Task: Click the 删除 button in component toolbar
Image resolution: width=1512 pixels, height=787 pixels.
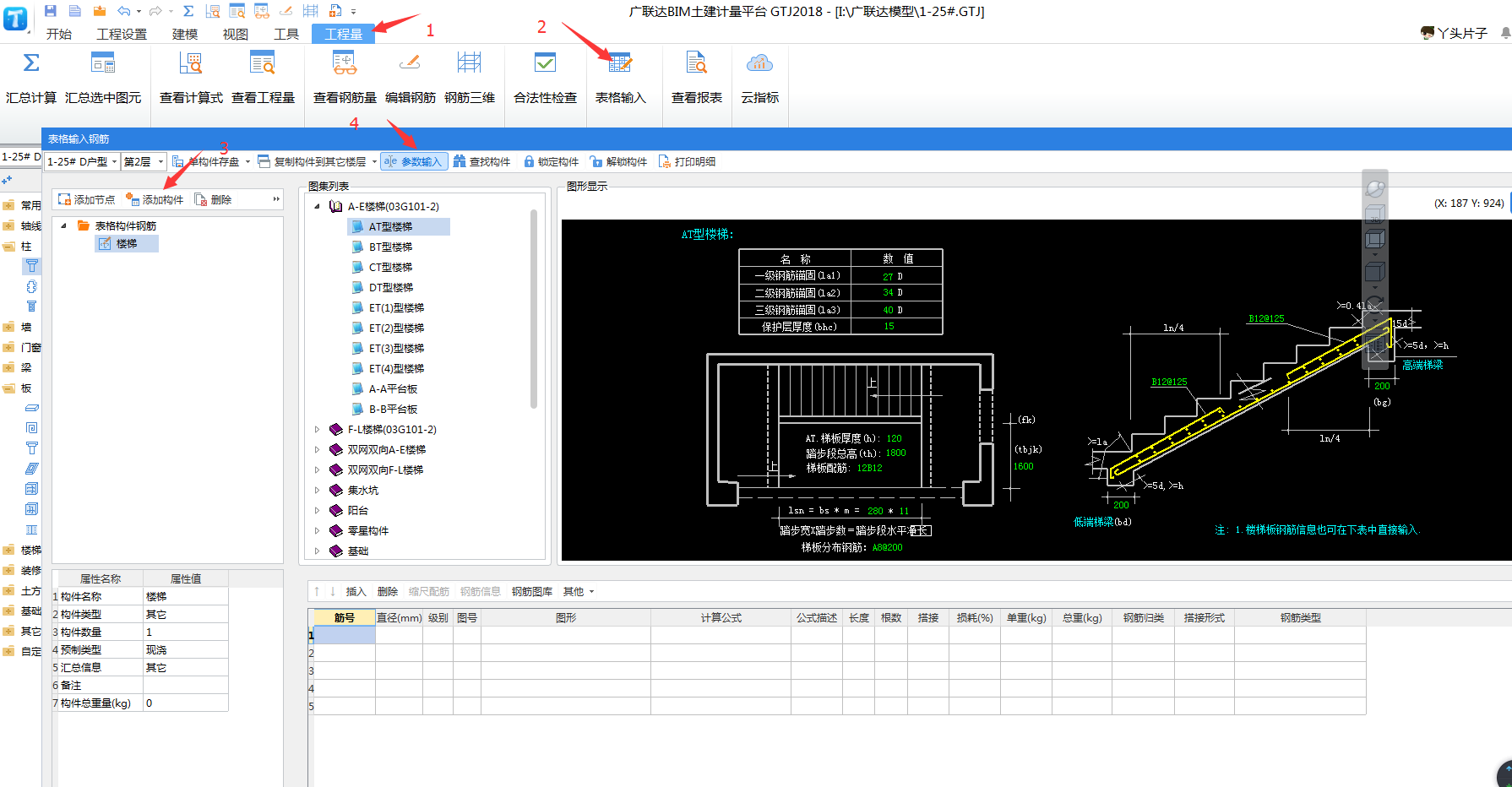Action: tap(213, 199)
